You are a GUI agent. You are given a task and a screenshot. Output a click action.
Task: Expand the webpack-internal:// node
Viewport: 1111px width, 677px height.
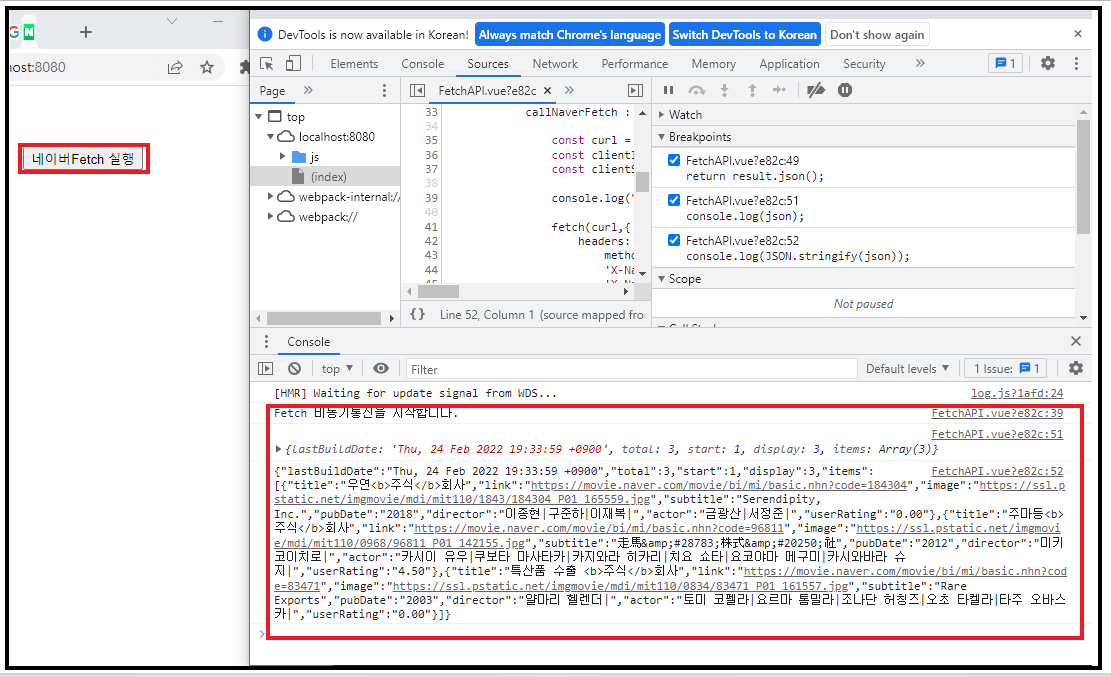(x=270, y=196)
